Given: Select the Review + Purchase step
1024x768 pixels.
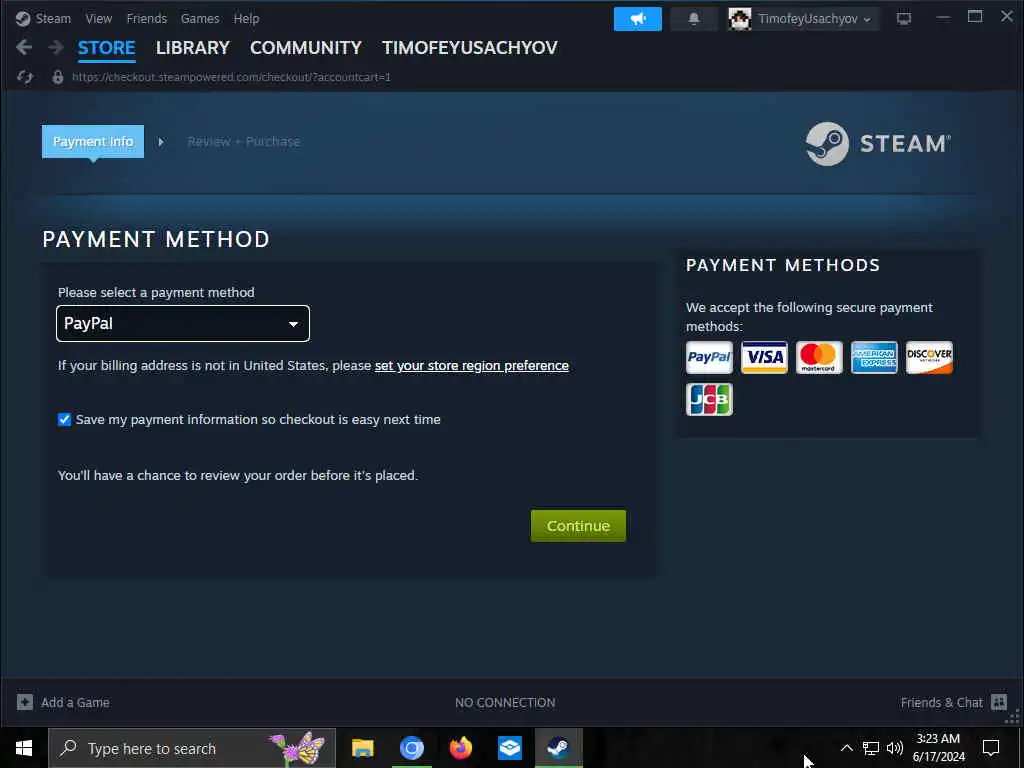Looking at the screenshot, I should (x=244, y=142).
